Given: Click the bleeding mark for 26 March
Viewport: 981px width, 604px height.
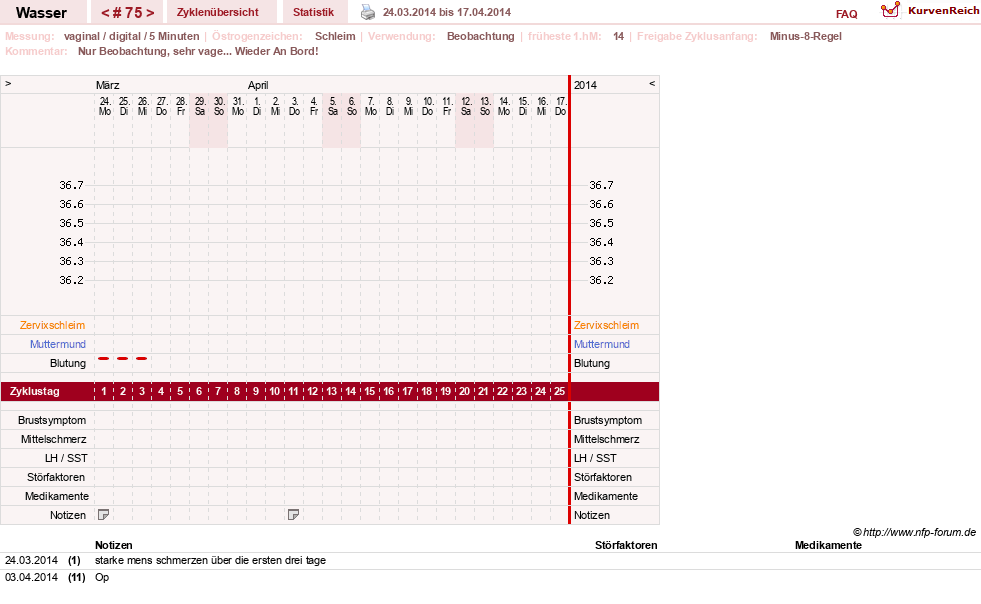Looking at the screenshot, I should [x=142, y=359].
